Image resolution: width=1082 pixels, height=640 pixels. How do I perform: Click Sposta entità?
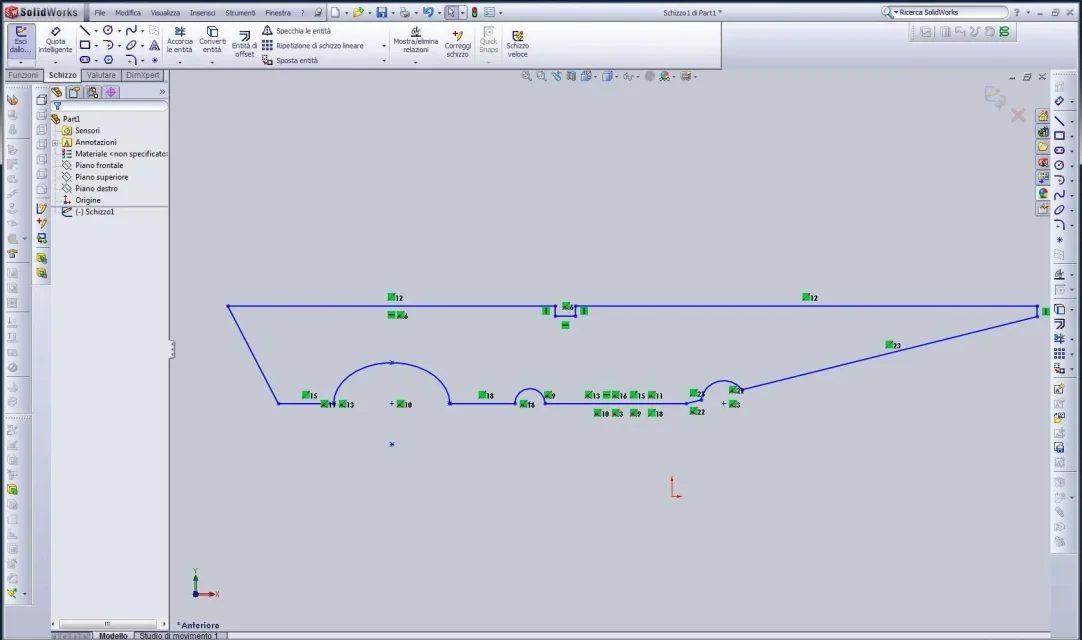click(x=290, y=61)
